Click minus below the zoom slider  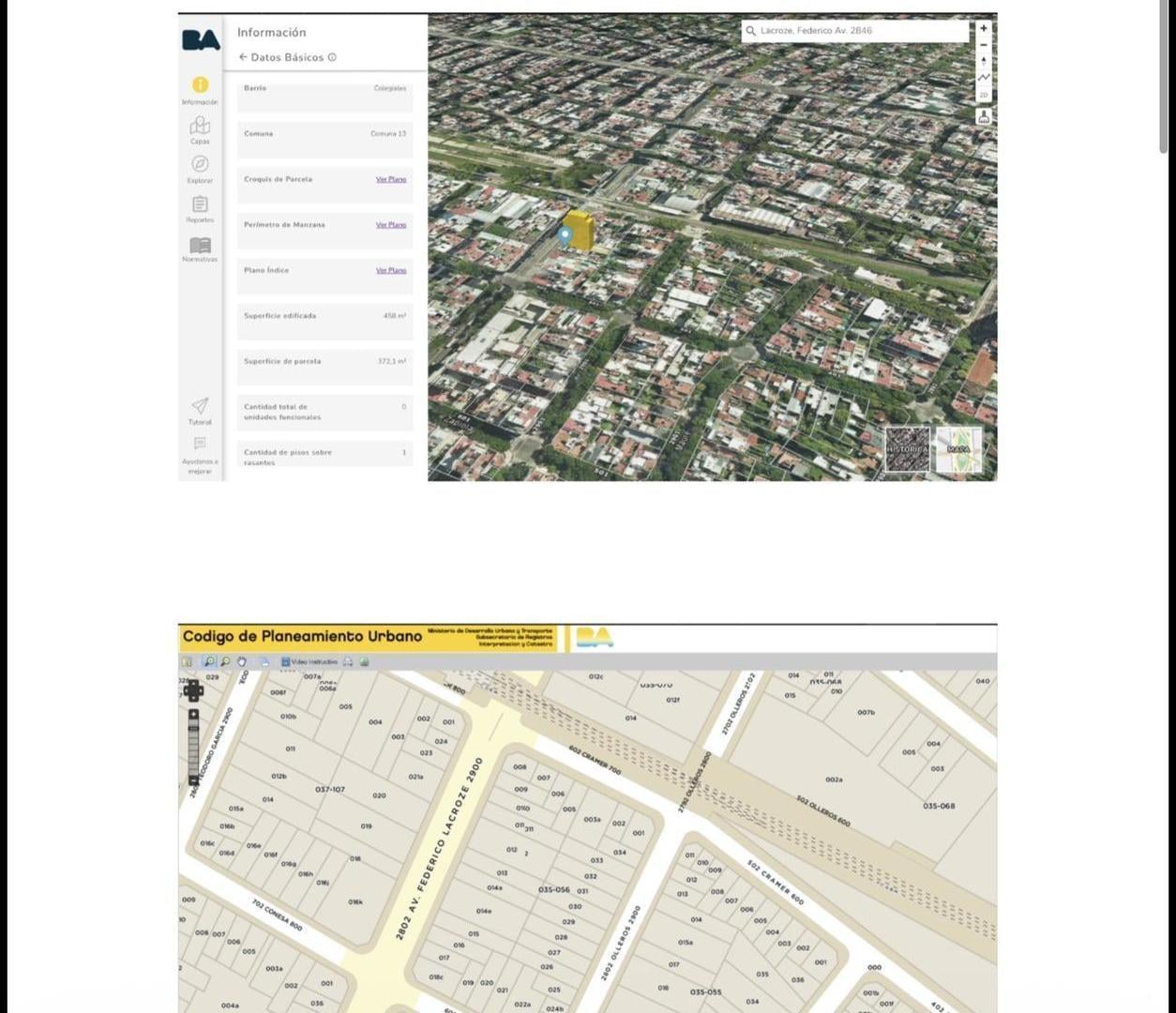pos(193,780)
